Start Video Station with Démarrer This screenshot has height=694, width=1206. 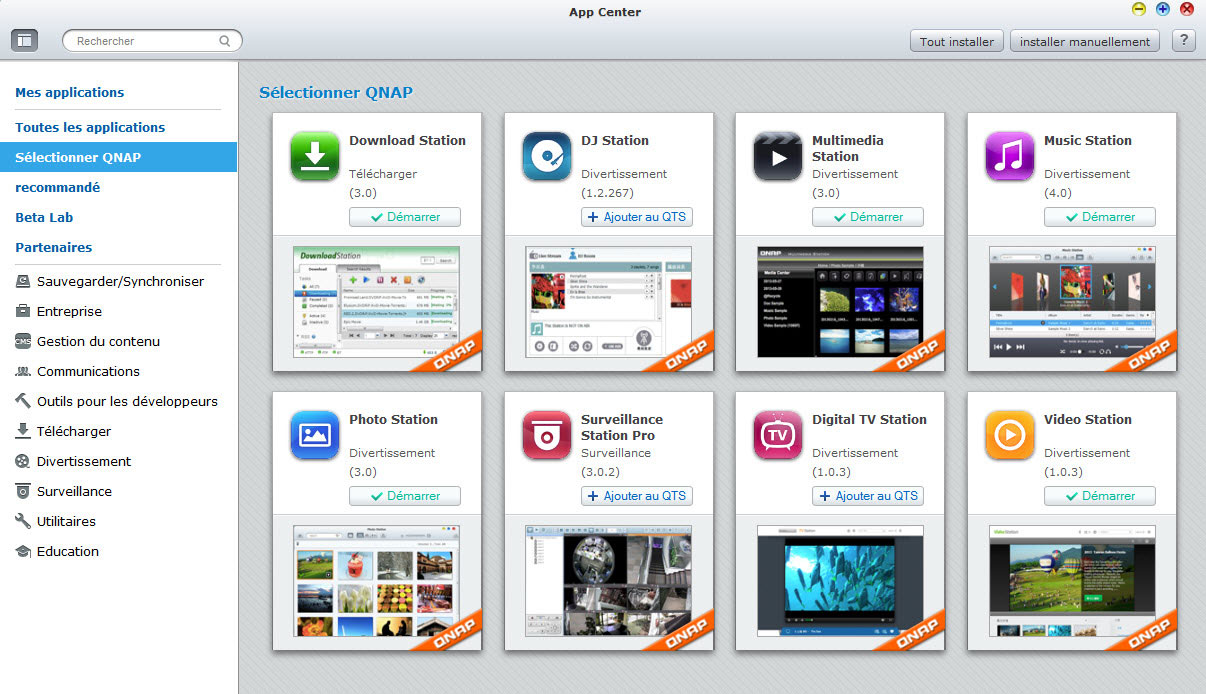point(1100,496)
